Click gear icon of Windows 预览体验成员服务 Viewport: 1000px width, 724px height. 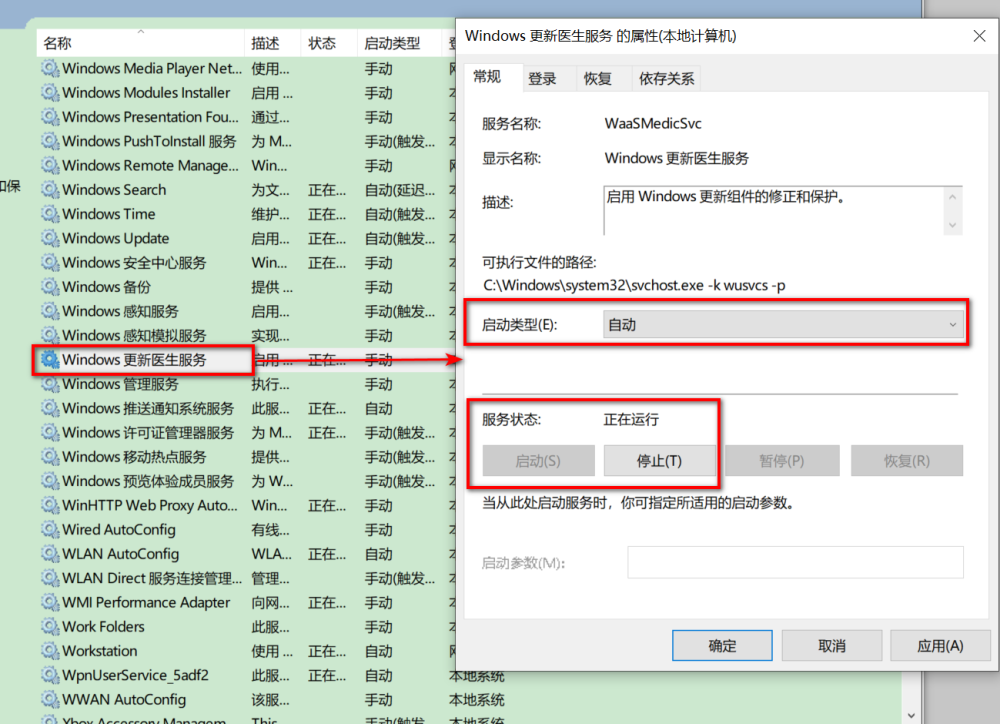coord(50,481)
